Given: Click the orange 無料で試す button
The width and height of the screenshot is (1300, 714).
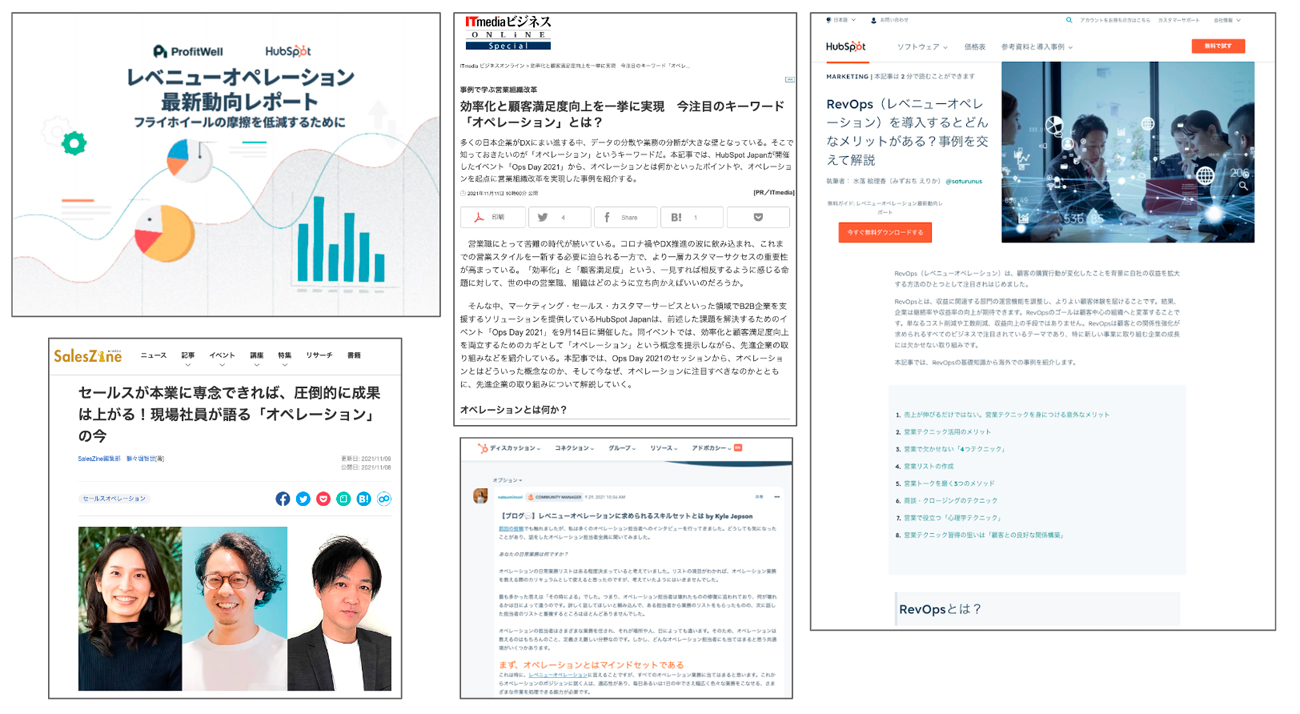Looking at the screenshot, I should tap(1217, 46).
